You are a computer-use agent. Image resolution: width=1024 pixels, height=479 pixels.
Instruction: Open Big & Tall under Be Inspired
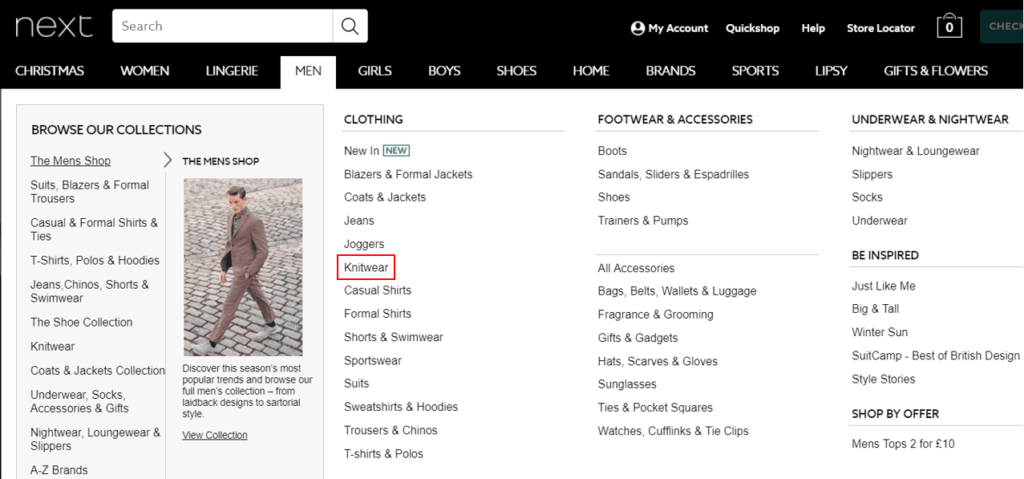[875, 309]
